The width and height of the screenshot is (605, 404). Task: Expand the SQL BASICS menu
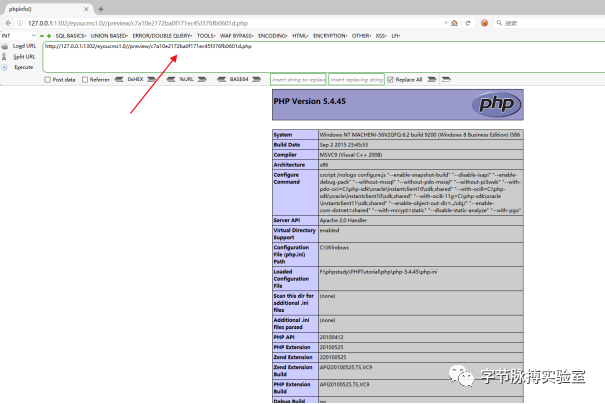tap(71, 35)
